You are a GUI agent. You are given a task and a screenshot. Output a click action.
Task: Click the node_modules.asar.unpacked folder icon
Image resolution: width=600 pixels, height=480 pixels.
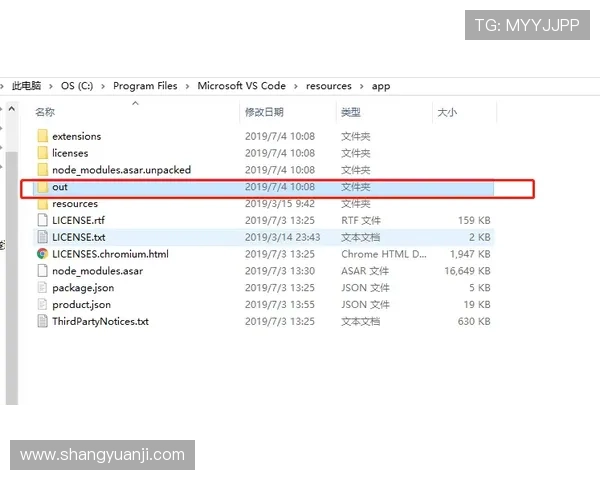[42, 170]
